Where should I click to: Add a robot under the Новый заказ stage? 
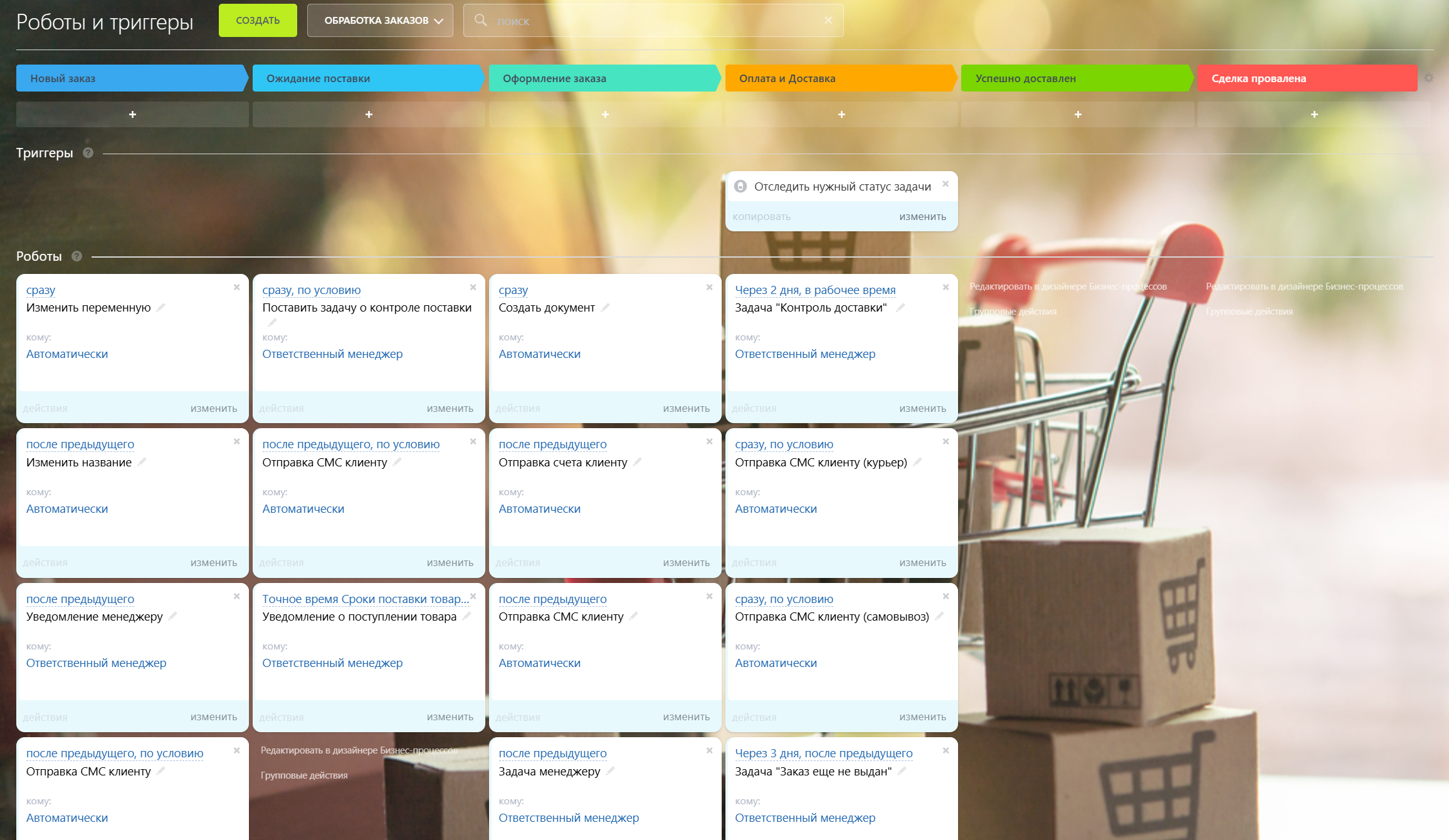tap(132, 114)
